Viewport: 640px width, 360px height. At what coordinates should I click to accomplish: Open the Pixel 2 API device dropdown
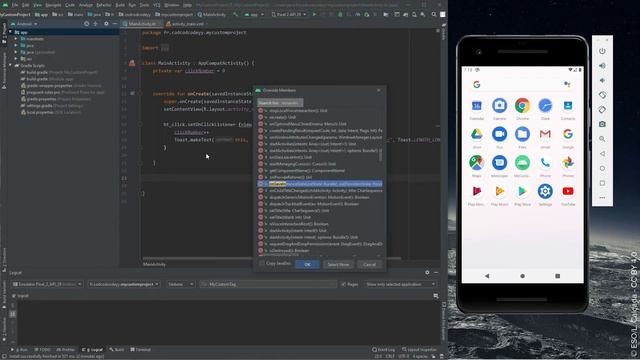point(289,14)
